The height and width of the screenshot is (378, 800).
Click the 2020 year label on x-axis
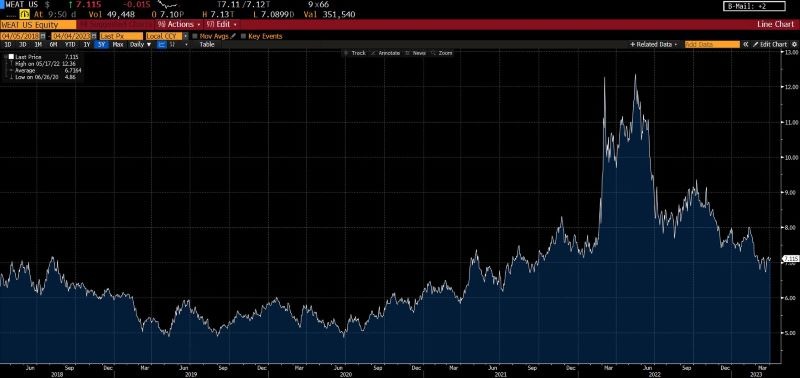(x=346, y=373)
